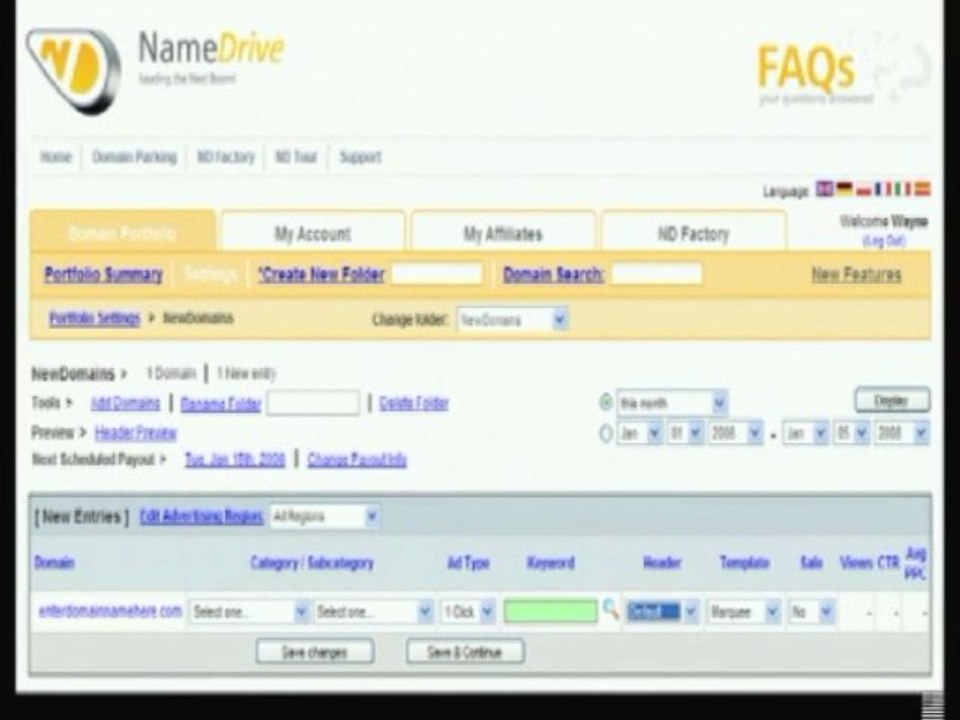The width and height of the screenshot is (960, 720).
Task: Click the keyword search magnifier icon
Action: pos(610,610)
